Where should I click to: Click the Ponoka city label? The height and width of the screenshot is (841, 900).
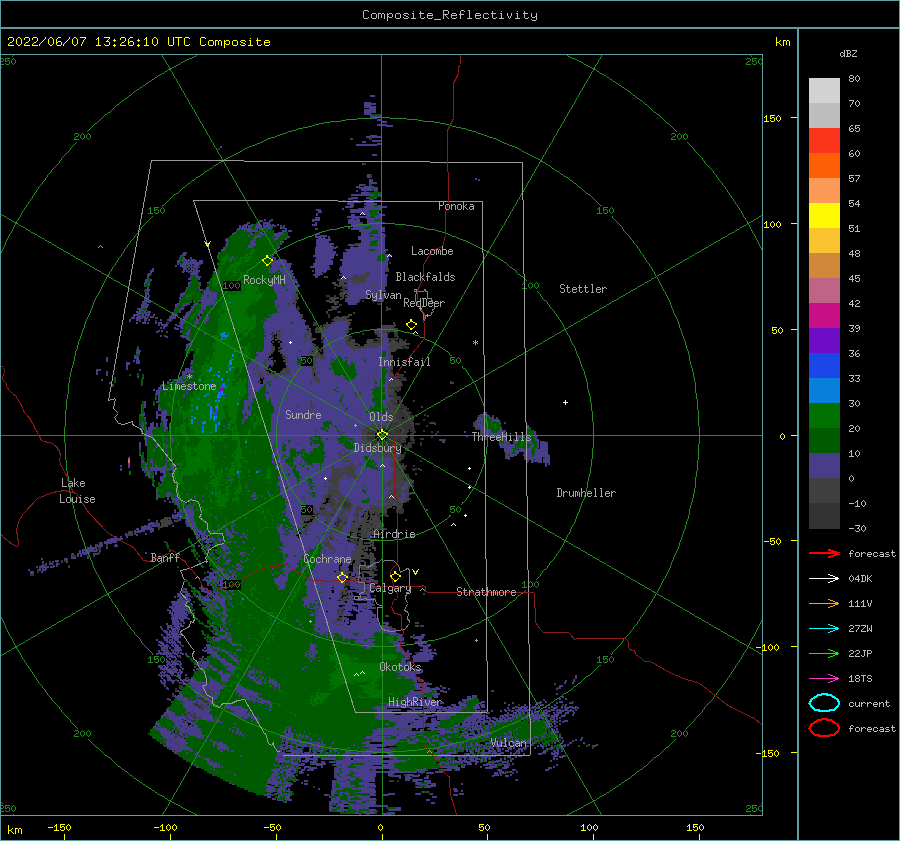click(x=456, y=206)
